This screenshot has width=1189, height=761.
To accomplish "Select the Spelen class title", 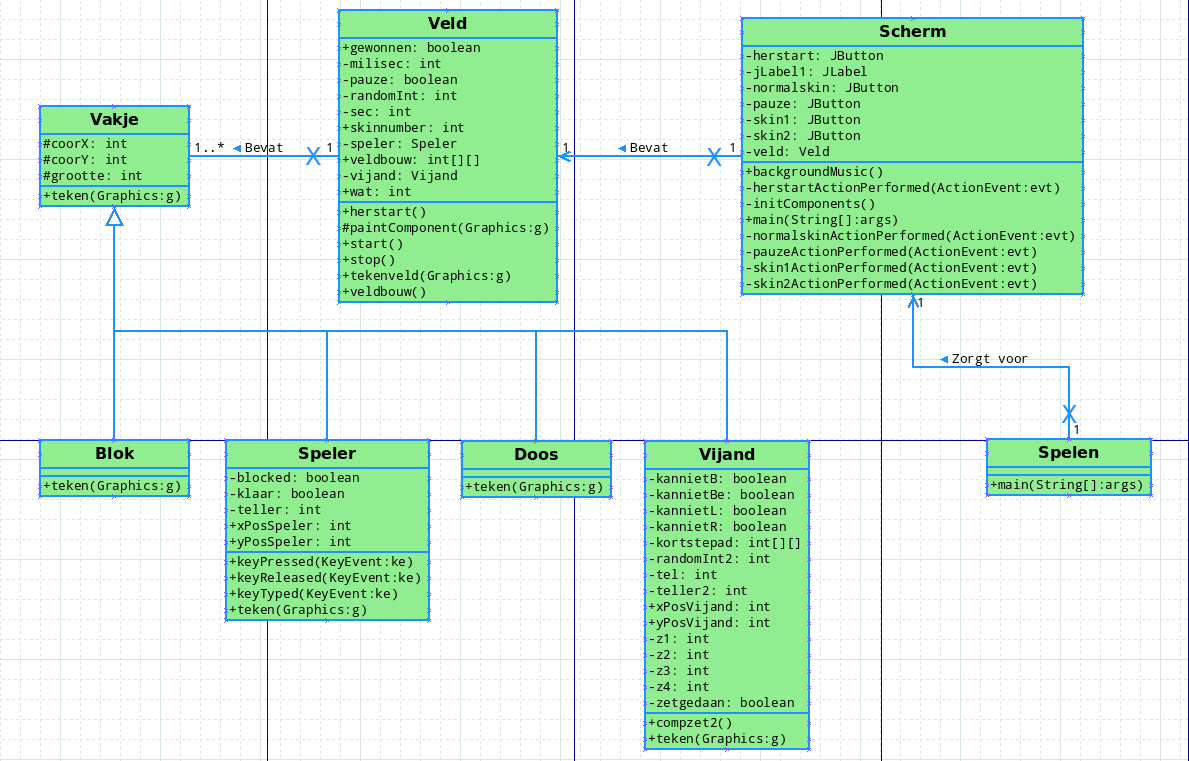I will coord(1068,452).
